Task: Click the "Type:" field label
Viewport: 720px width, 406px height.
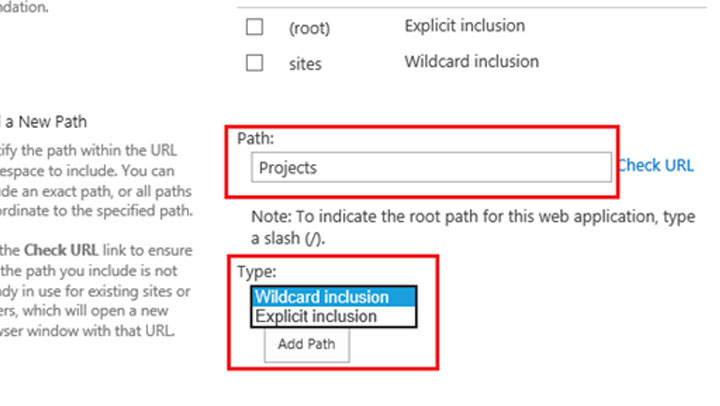Action: coord(255,271)
